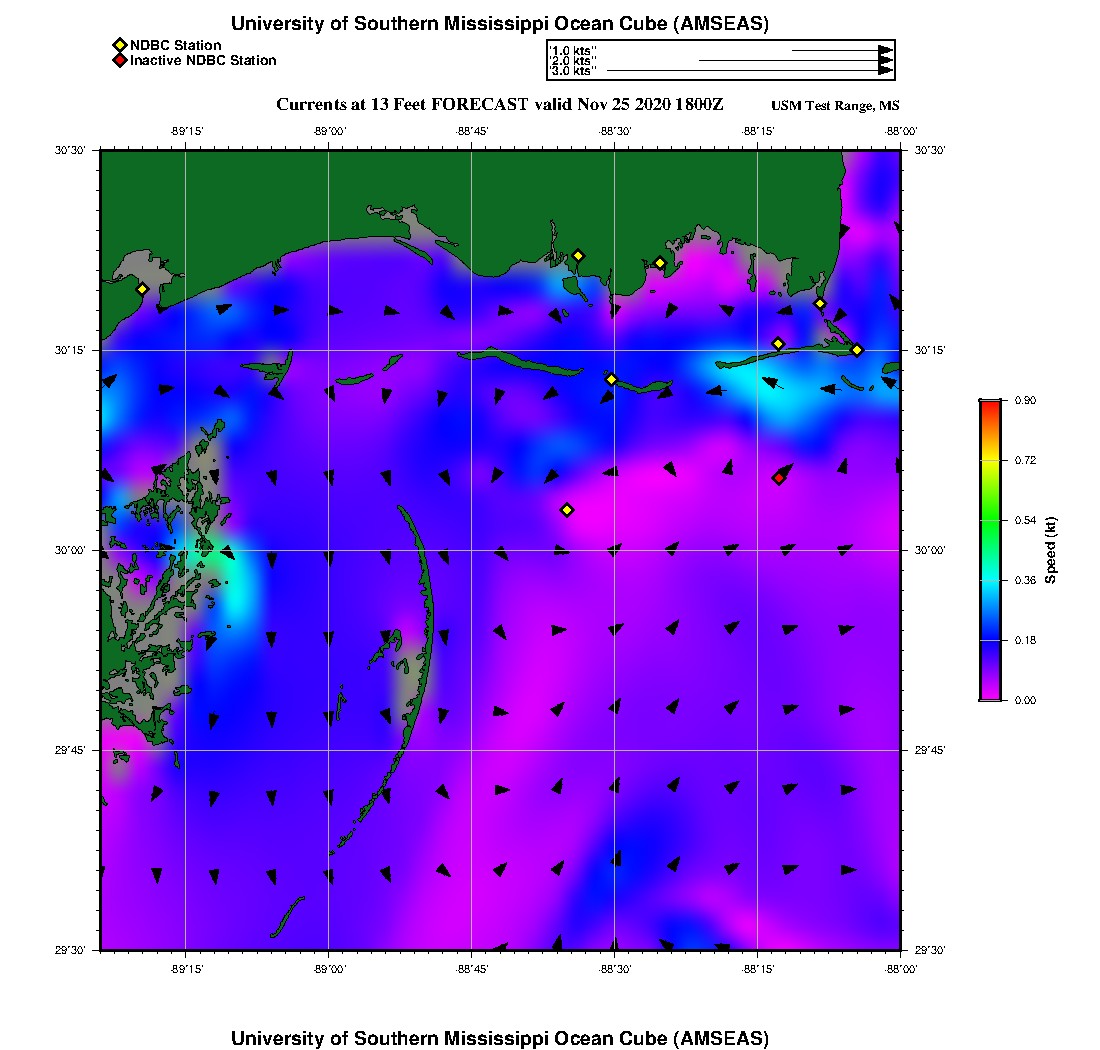This screenshot has height=1050, width=1100.
Task: Click the Speed (kt) color bar label
Action: click(x=1050, y=550)
